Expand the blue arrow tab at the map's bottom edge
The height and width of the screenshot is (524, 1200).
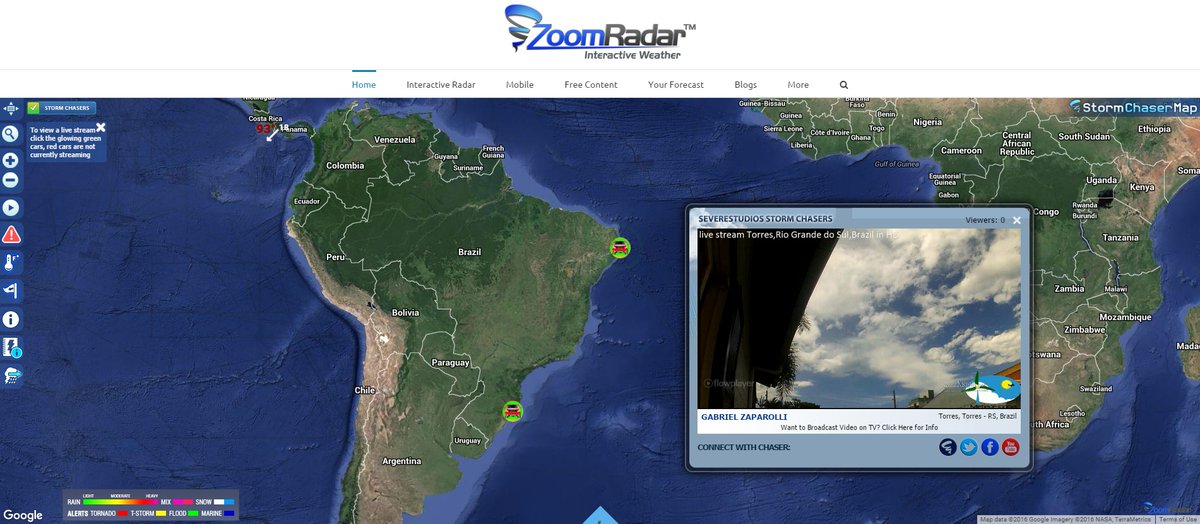click(x=600, y=515)
